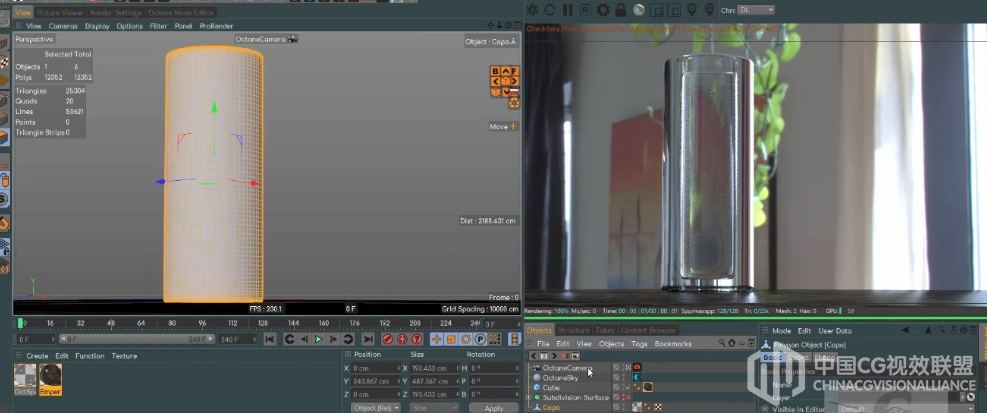The image size is (987, 413).
Task: Toggle Subdivision Surface enable red X
Action: pos(628,397)
